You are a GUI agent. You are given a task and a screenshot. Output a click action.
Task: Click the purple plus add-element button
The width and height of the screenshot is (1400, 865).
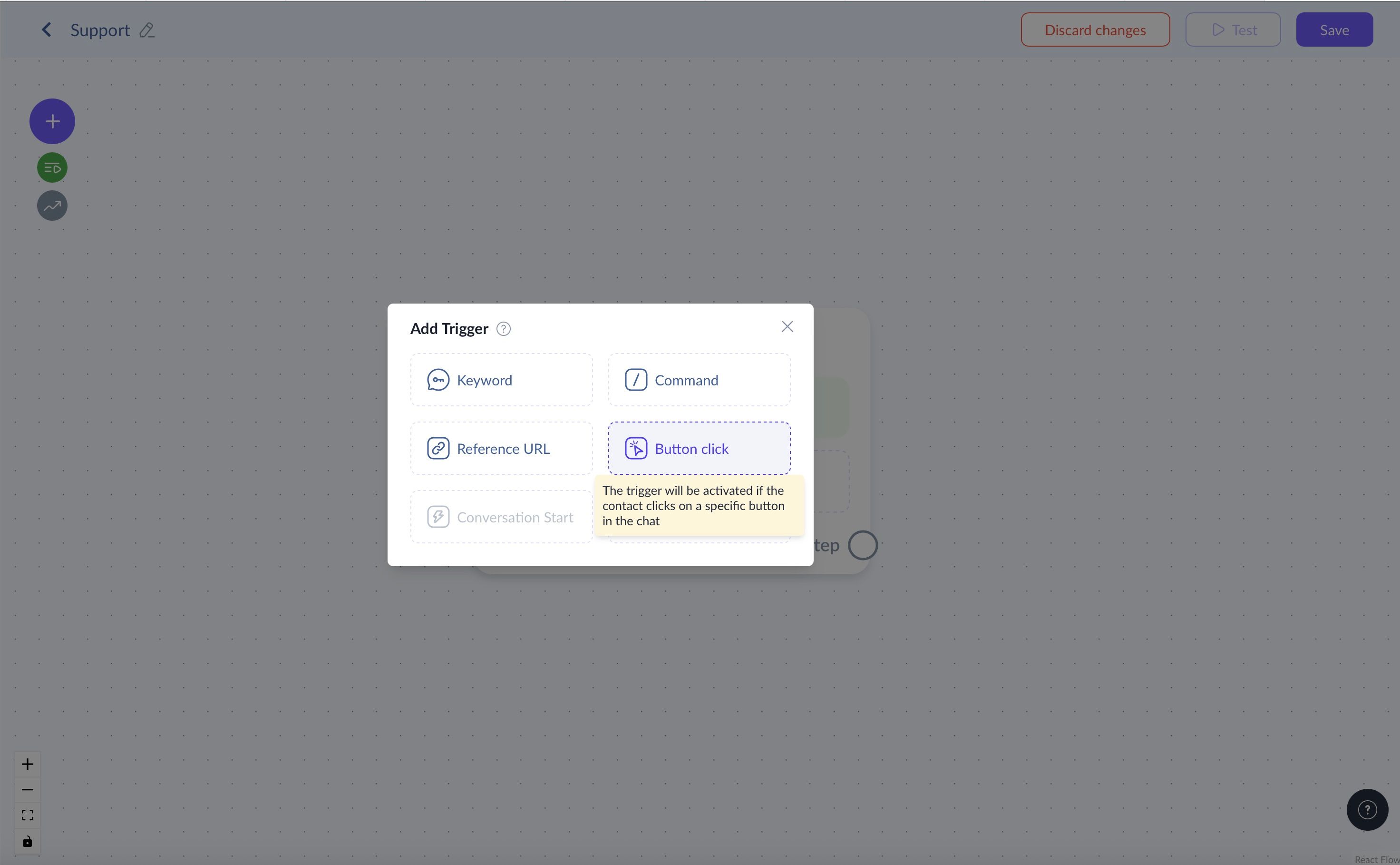(52, 121)
